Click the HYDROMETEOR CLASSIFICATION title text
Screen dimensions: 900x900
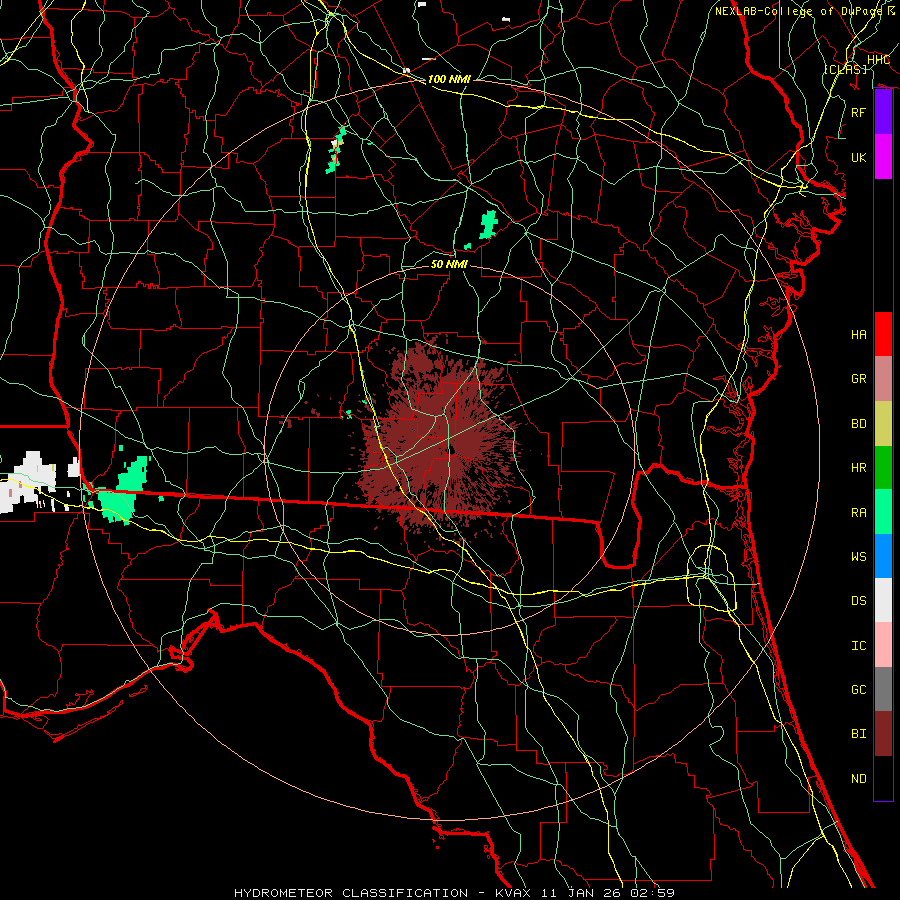point(350,893)
